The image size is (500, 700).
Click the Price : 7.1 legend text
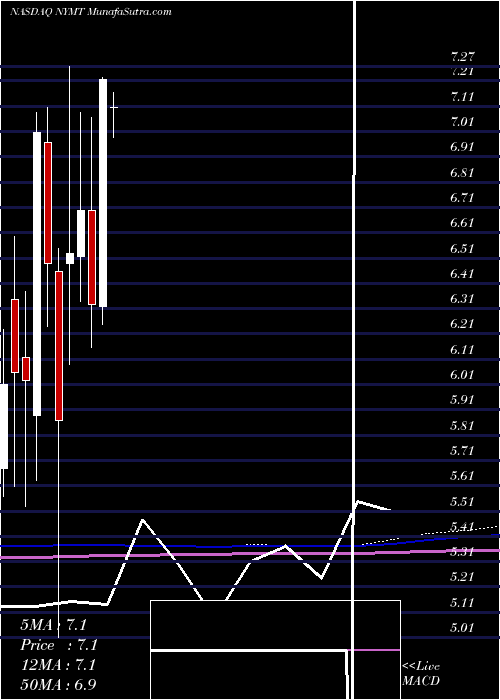point(59,645)
